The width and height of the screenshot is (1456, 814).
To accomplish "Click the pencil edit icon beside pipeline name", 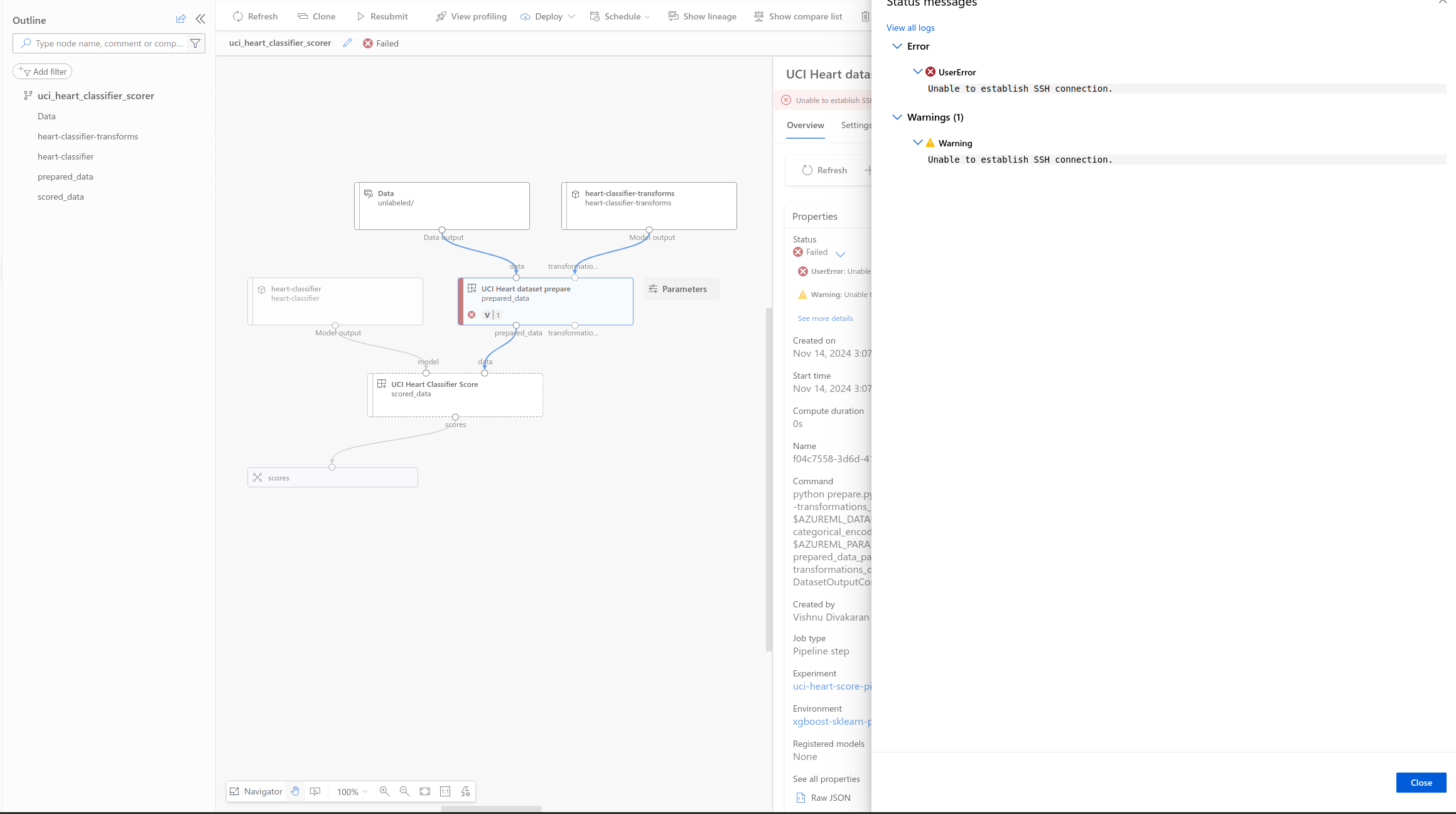I will point(347,43).
